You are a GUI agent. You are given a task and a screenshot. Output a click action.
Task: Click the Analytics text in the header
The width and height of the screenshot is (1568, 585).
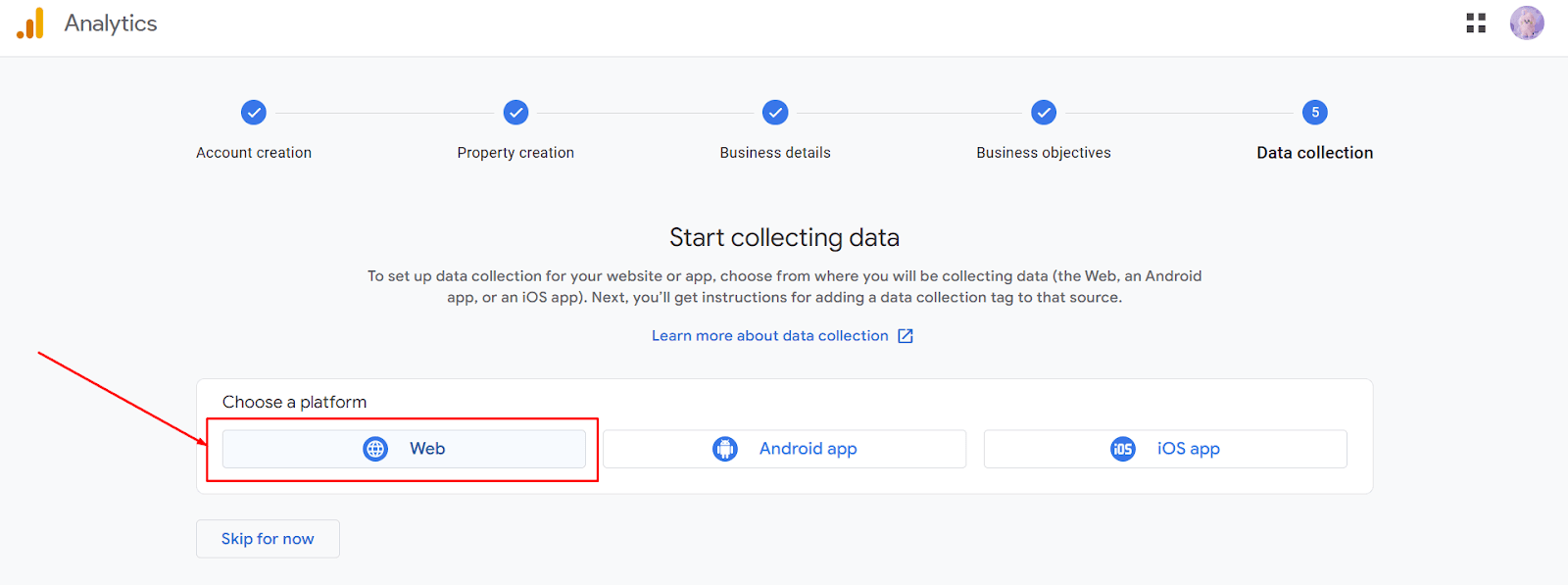coord(110,24)
